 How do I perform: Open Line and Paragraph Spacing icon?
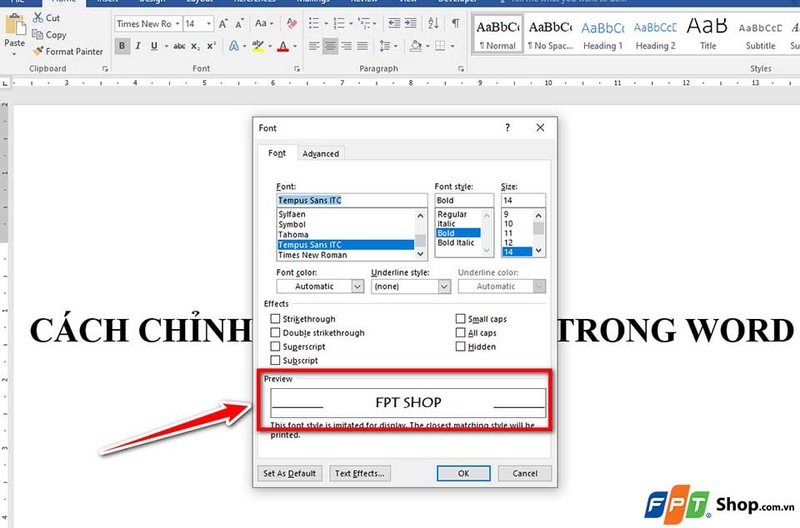(385, 46)
